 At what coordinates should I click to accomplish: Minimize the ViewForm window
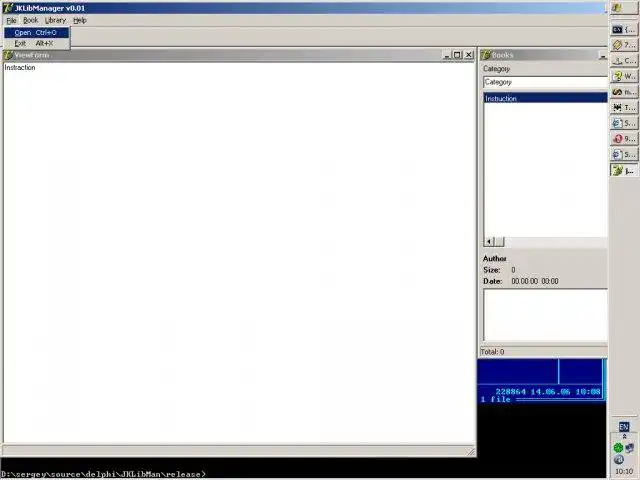point(447,55)
